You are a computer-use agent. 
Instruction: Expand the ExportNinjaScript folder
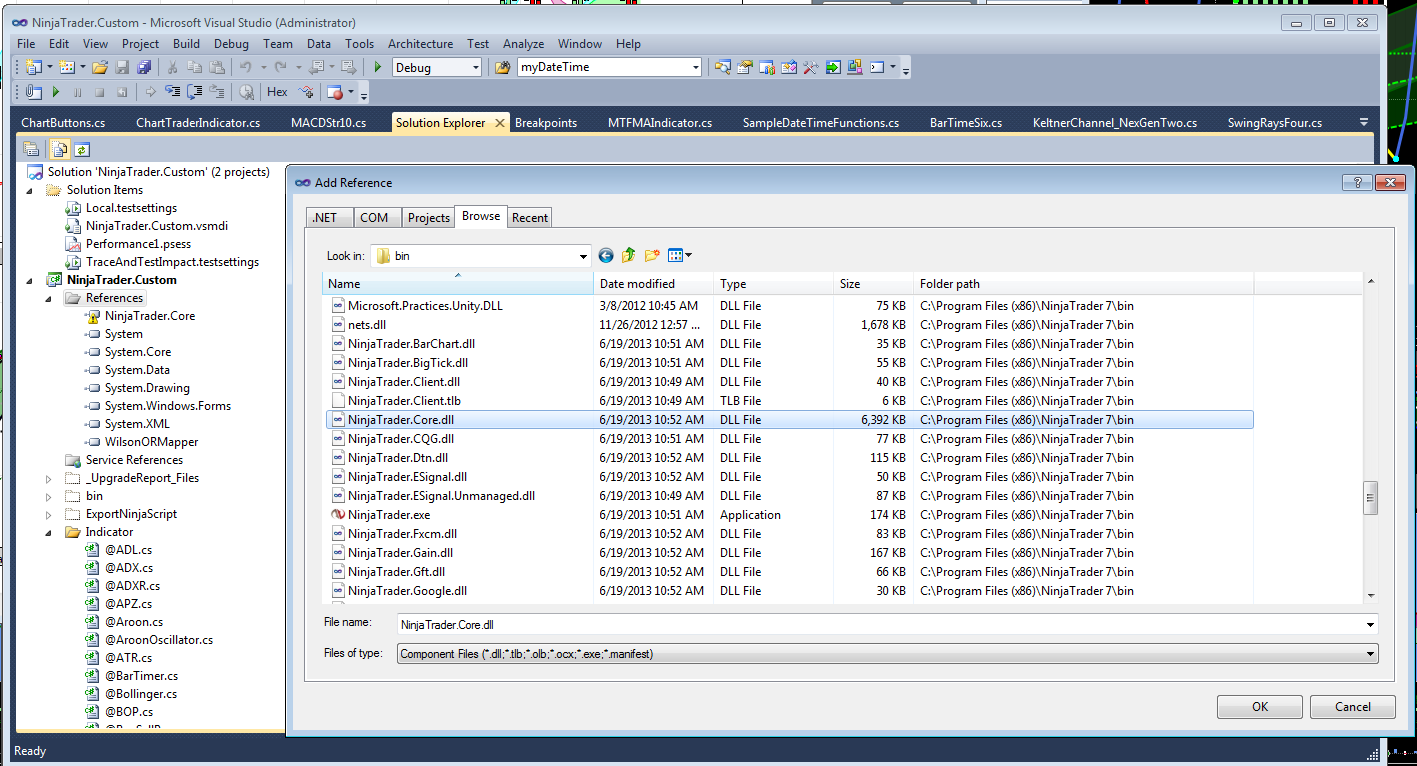tap(48, 514)
